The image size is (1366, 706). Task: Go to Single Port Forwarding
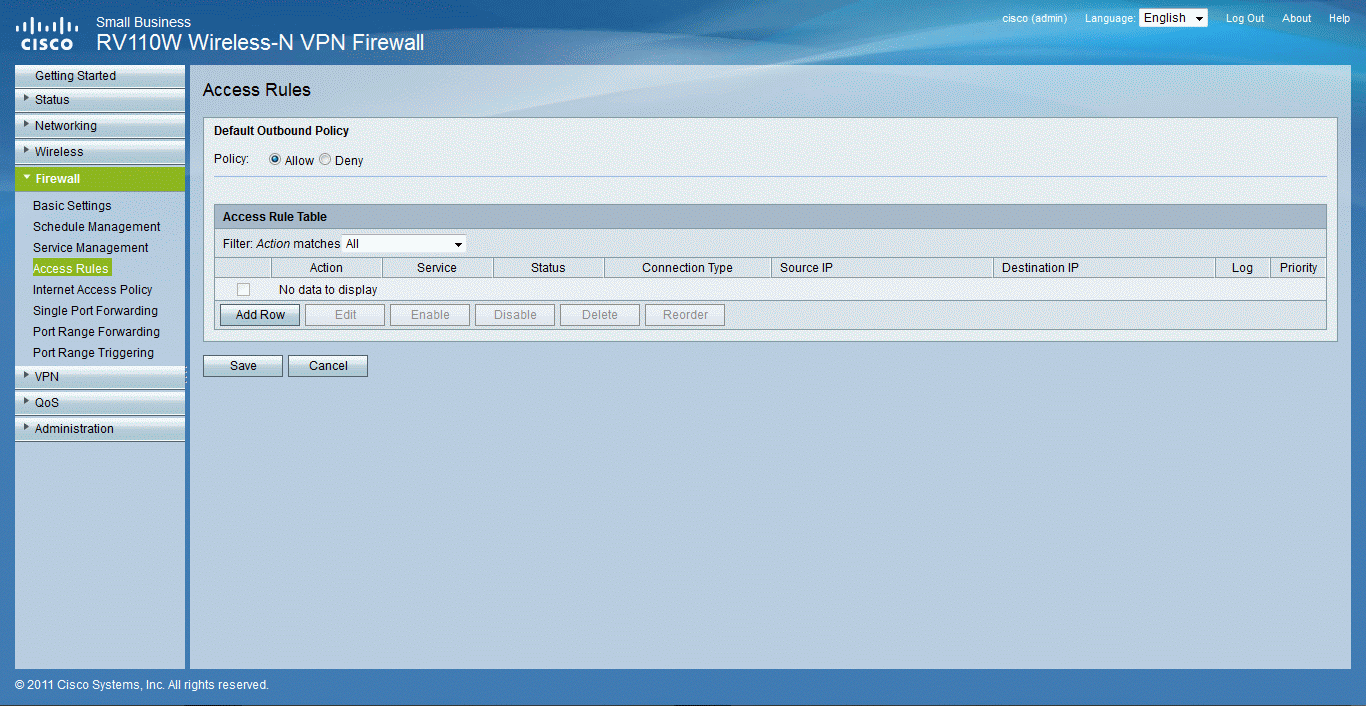tap(95, 311)
